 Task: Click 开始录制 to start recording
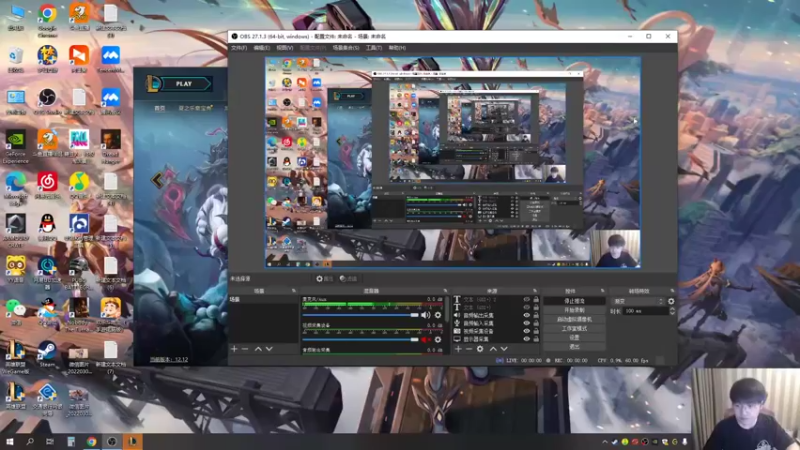(x=574, y=310)
